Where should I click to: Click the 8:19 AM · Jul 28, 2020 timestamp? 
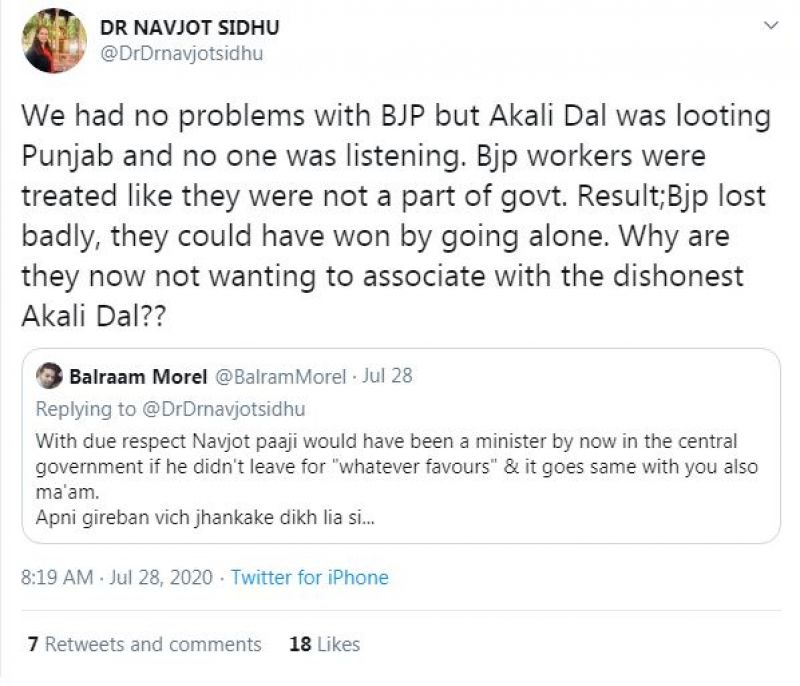pyautogui.click(x=118, y=577)
